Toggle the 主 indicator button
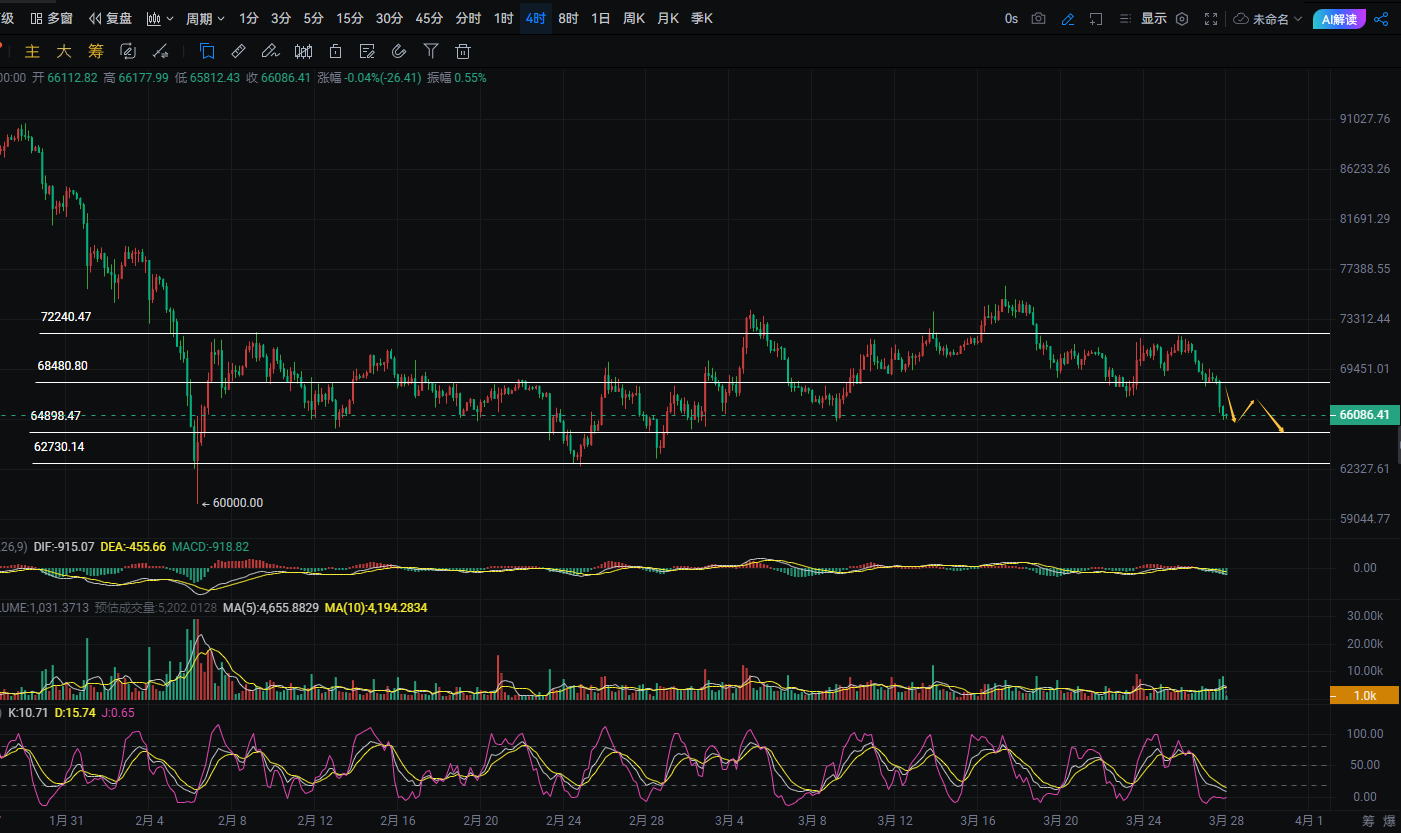This screenshot has height=833, width=1401. [32, 51]
